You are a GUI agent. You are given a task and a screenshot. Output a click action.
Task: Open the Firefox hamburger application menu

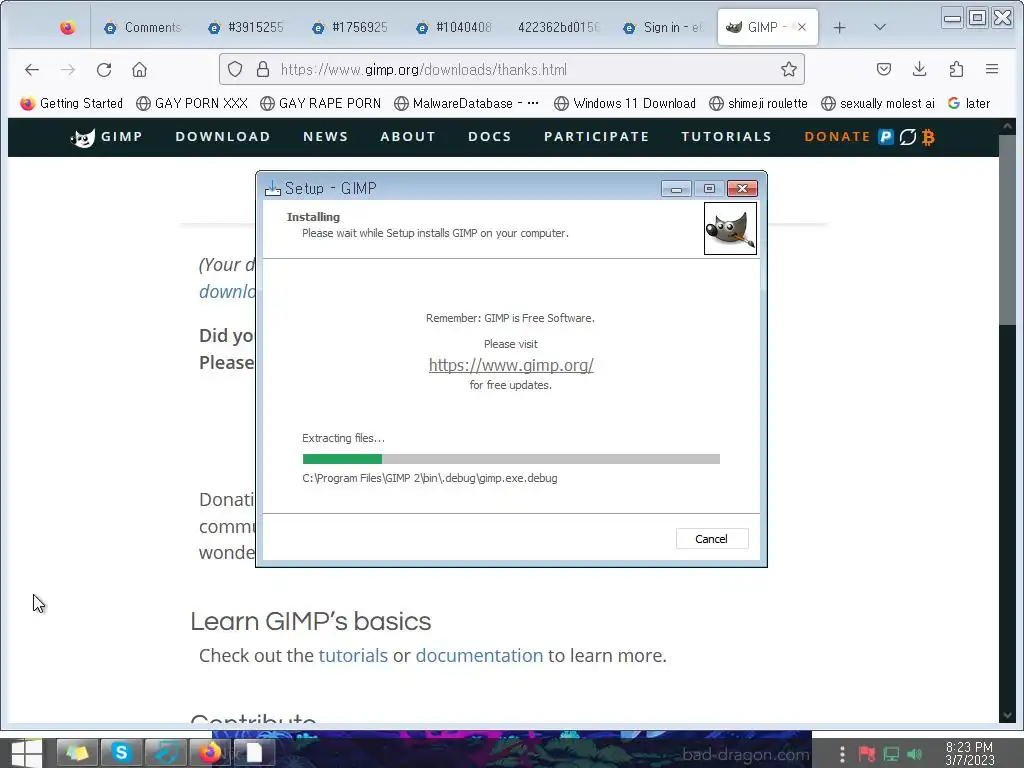point(991,69)
